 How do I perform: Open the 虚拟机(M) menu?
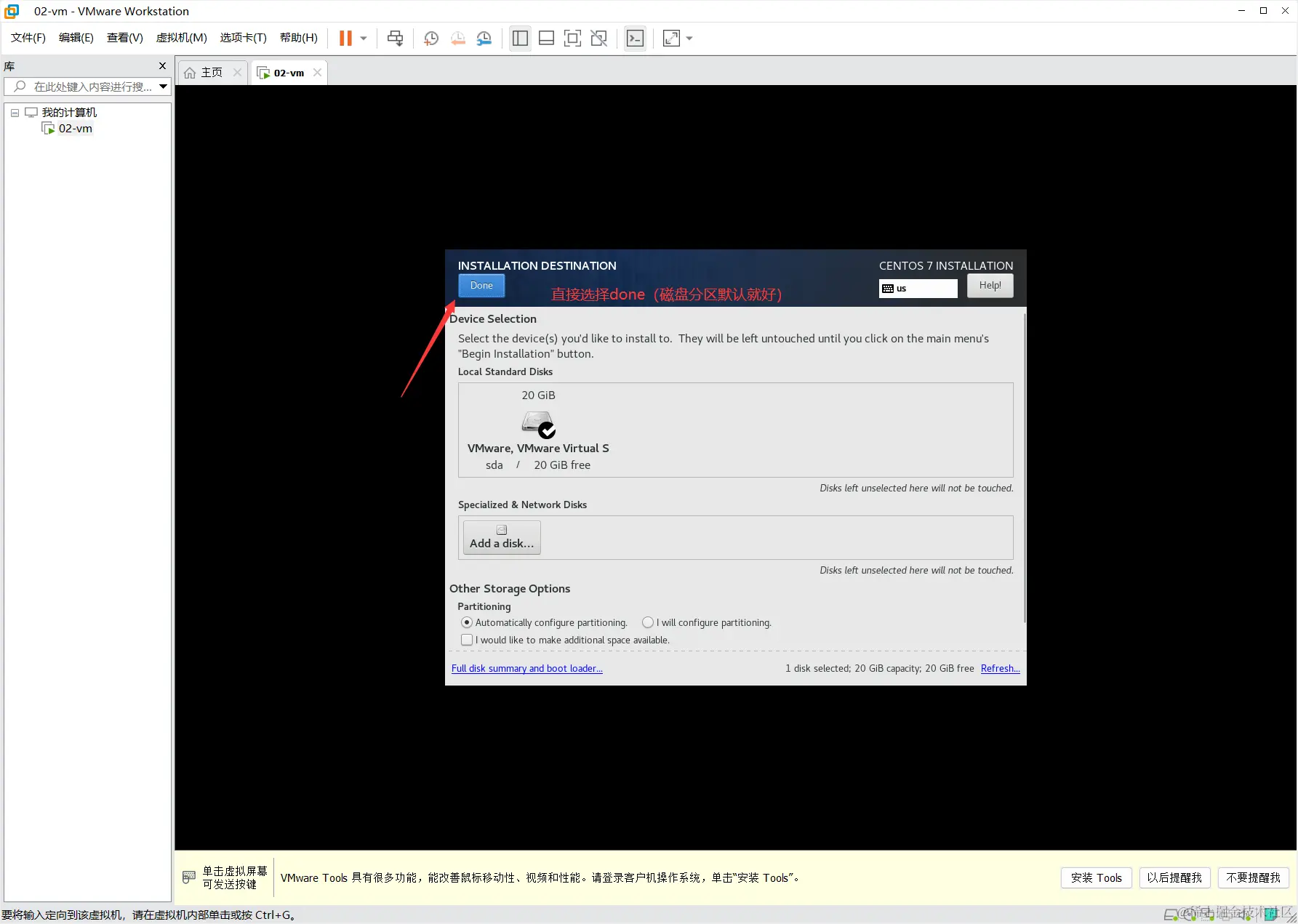pos(182,38)
